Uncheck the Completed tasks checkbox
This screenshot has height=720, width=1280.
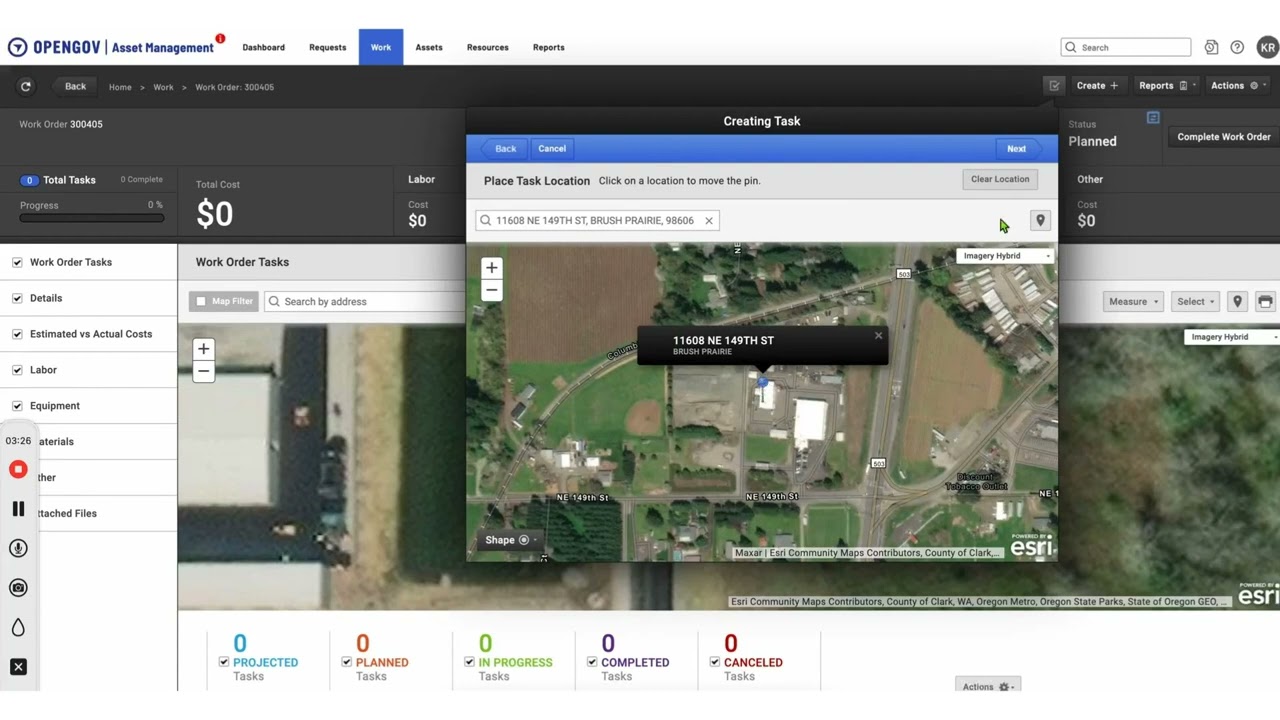(592, 662)
